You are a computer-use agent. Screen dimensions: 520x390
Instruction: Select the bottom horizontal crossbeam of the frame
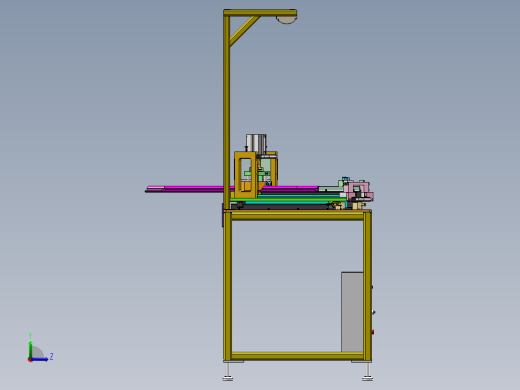[x=297, y=356]
